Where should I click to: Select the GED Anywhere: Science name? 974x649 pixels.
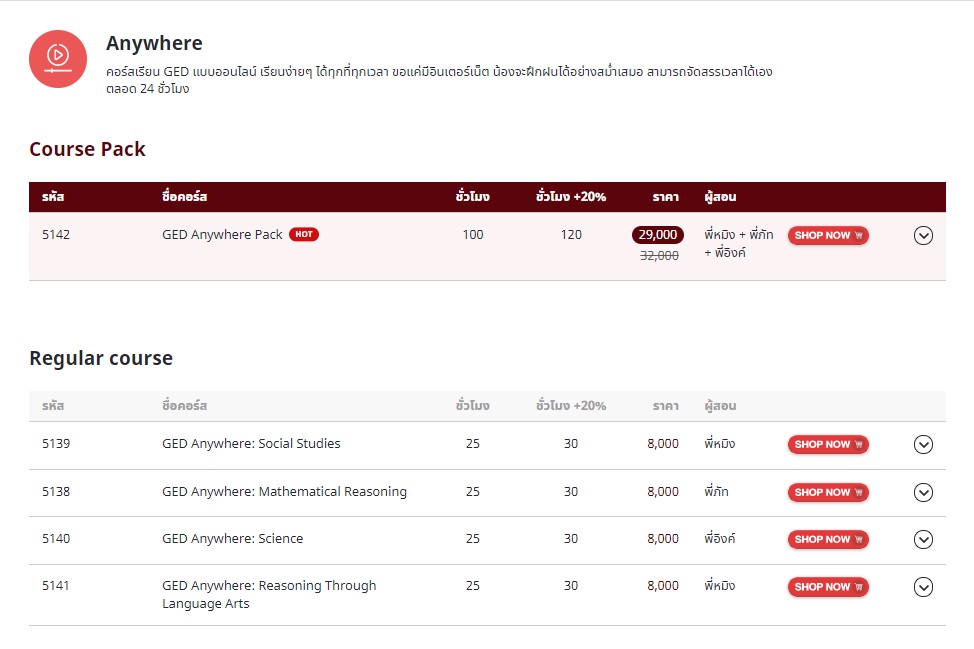point(232,538)
